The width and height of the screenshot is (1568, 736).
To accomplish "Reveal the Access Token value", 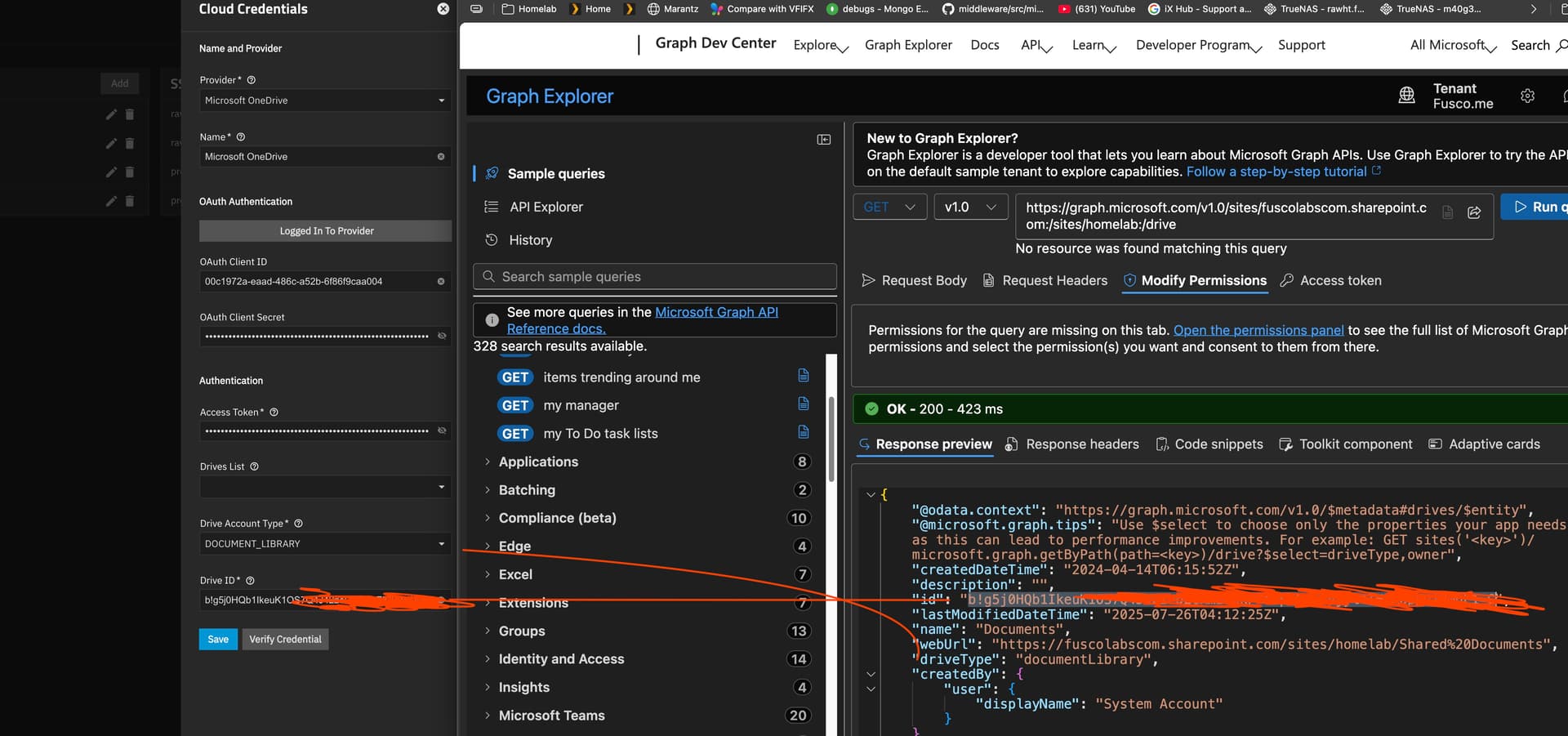I will coord(442,430).
